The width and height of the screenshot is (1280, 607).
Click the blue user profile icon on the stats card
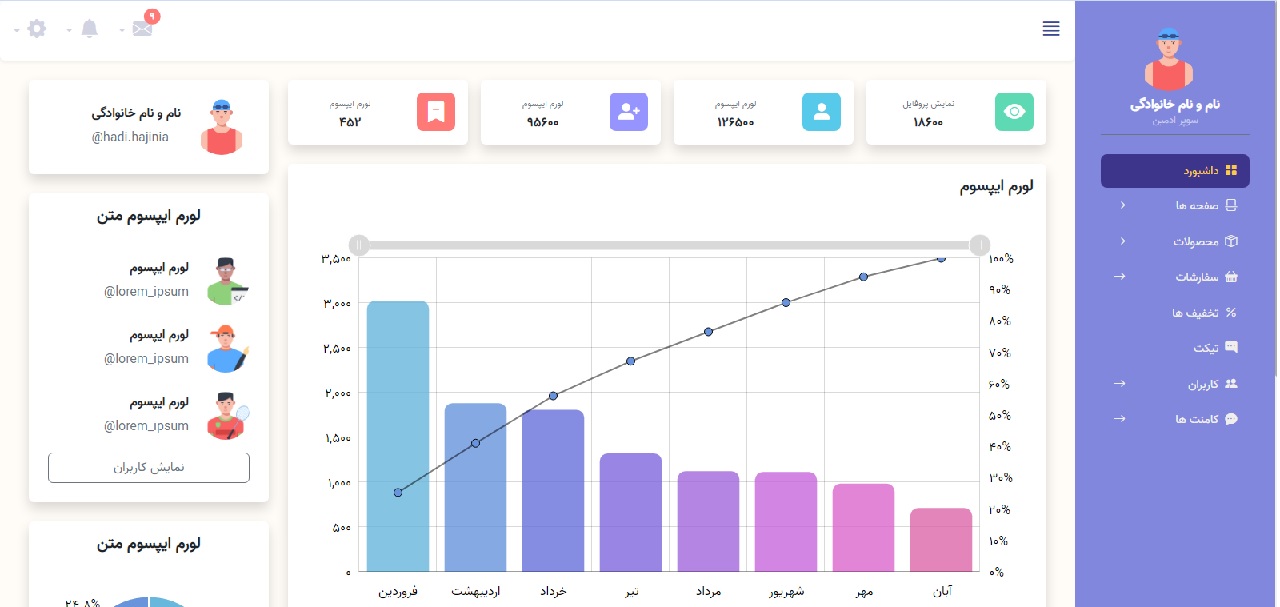tap(822, 111)
